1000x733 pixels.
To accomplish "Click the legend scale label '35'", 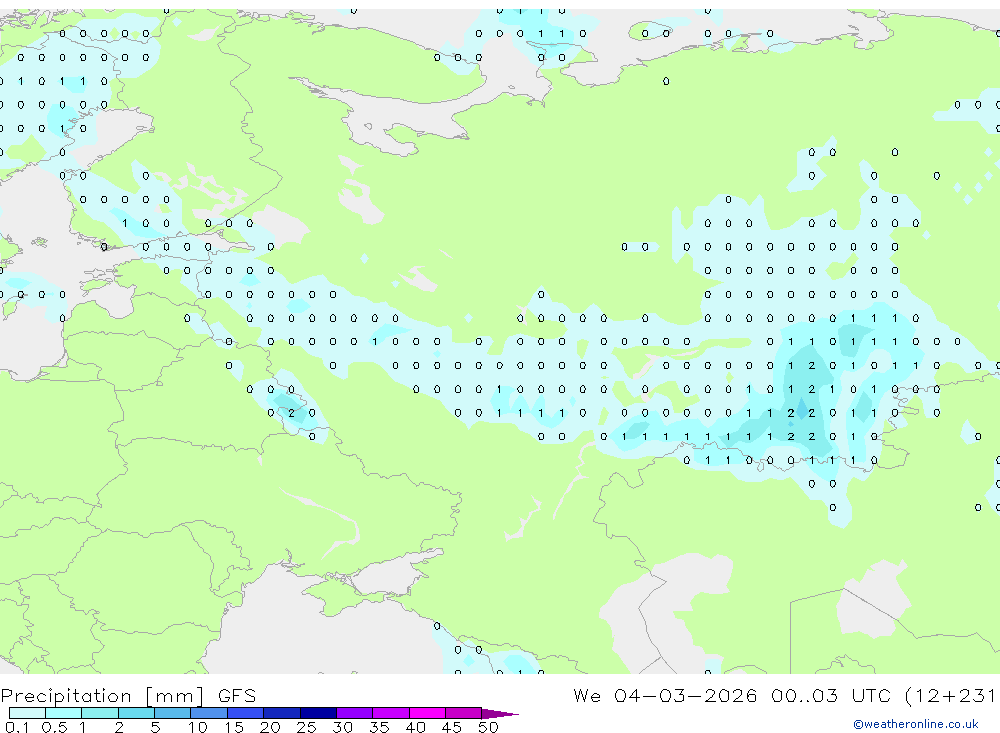I will tap(379, 727).
